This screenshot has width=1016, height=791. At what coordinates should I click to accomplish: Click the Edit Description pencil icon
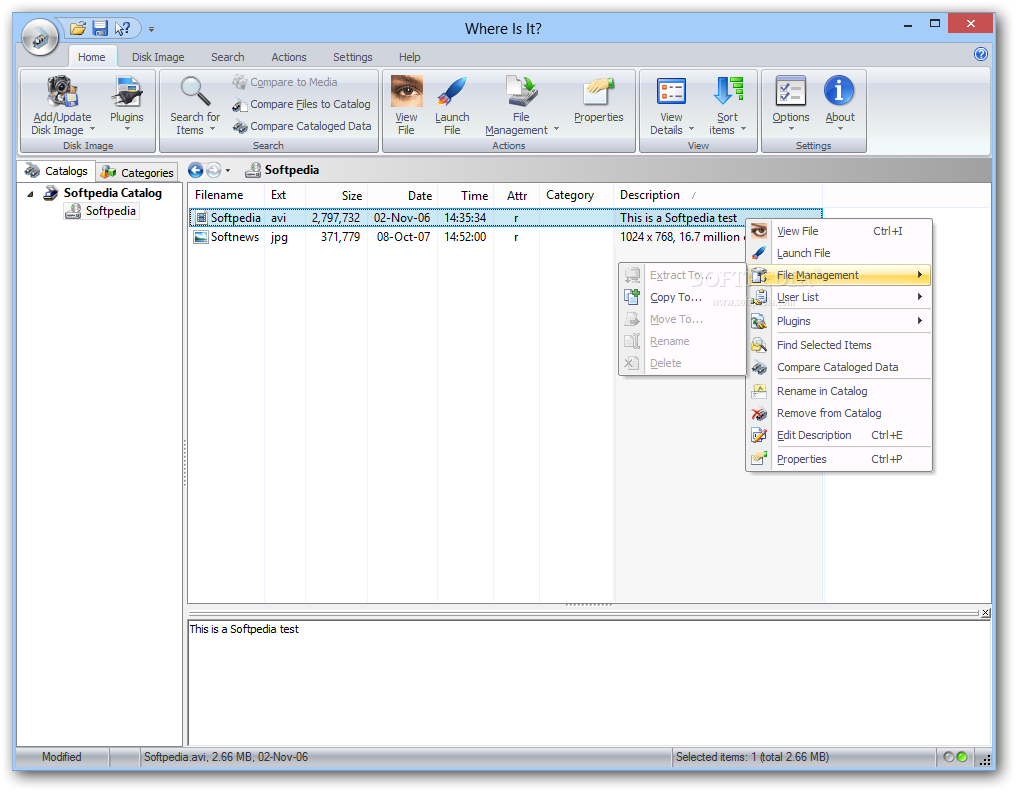(x=759, y=435)
